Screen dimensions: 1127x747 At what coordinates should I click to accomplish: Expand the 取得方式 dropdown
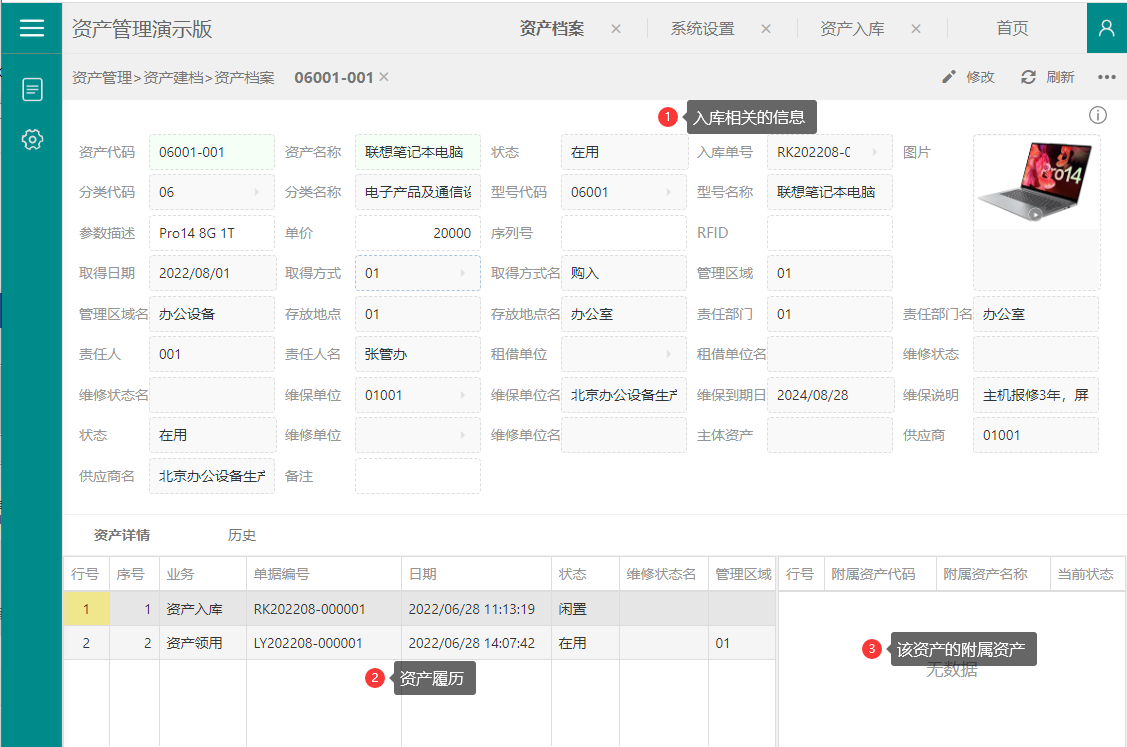point(462,273)
